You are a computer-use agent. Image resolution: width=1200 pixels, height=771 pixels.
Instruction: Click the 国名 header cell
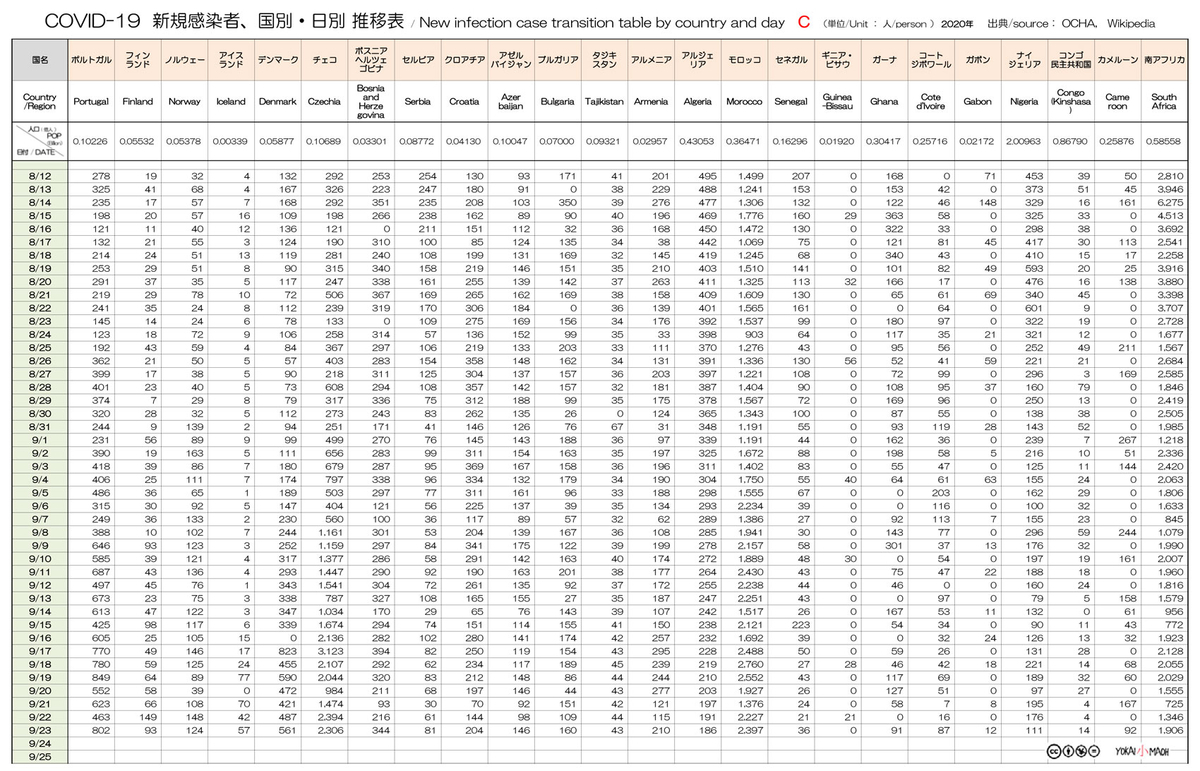tap(41, 60)
